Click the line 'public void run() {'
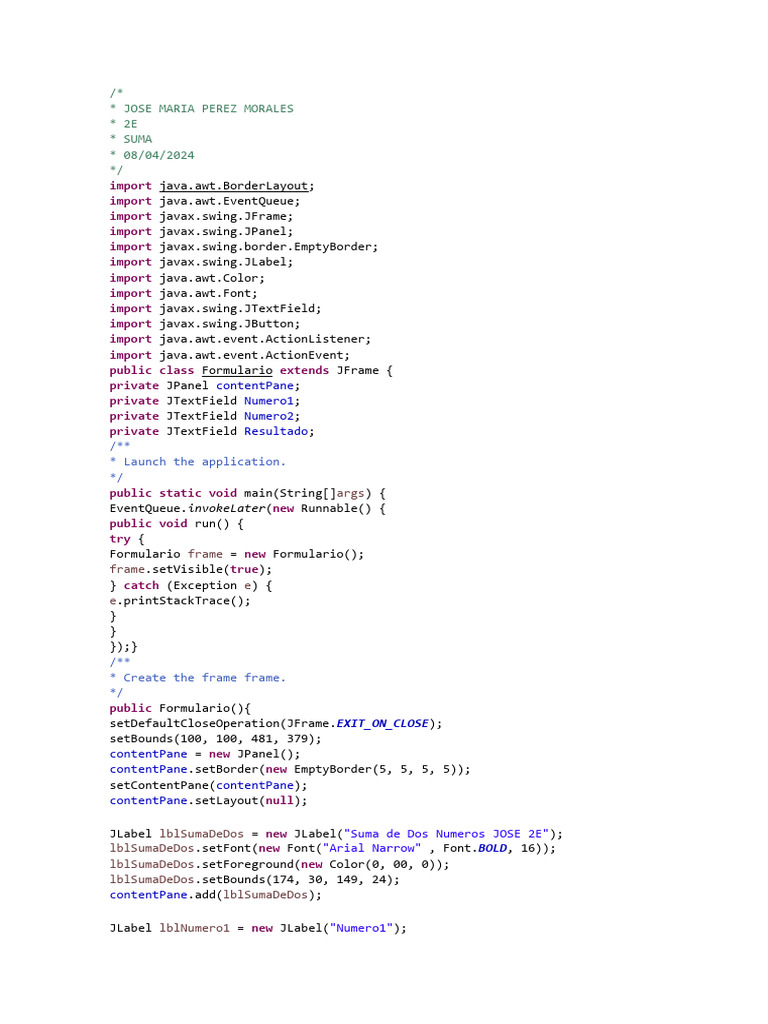The image size is (768, 1024). click(x=176, y=524)
